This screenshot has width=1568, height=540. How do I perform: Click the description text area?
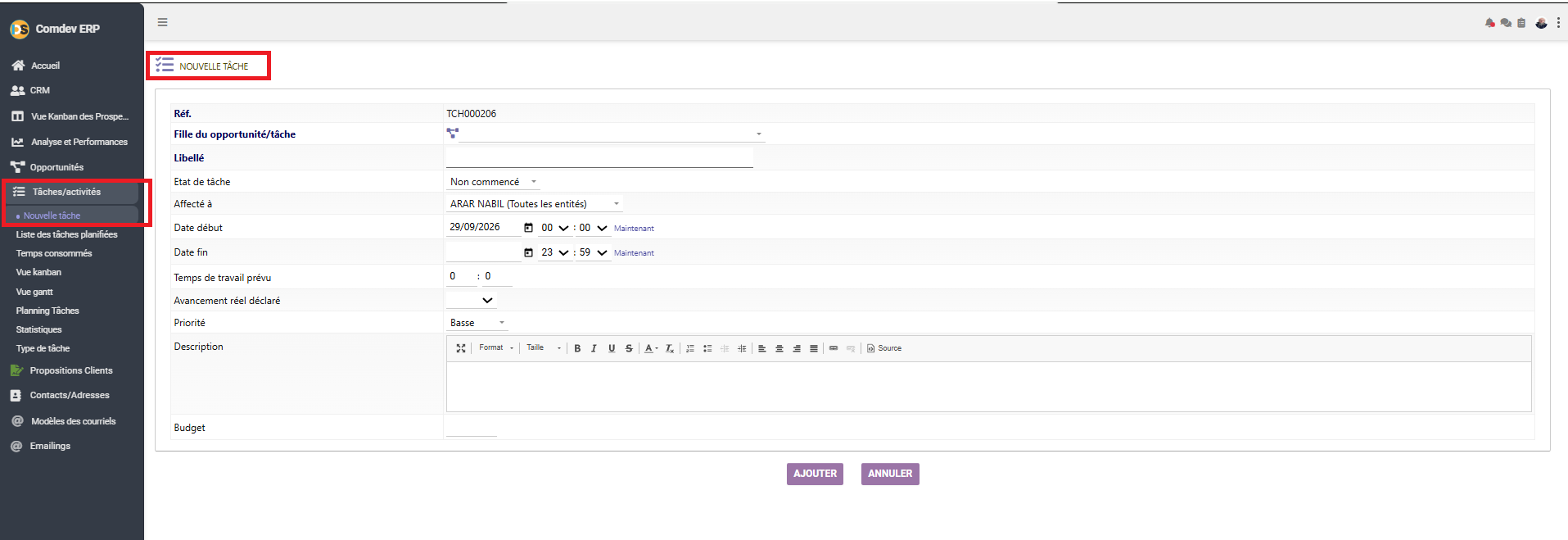(988, 386)
